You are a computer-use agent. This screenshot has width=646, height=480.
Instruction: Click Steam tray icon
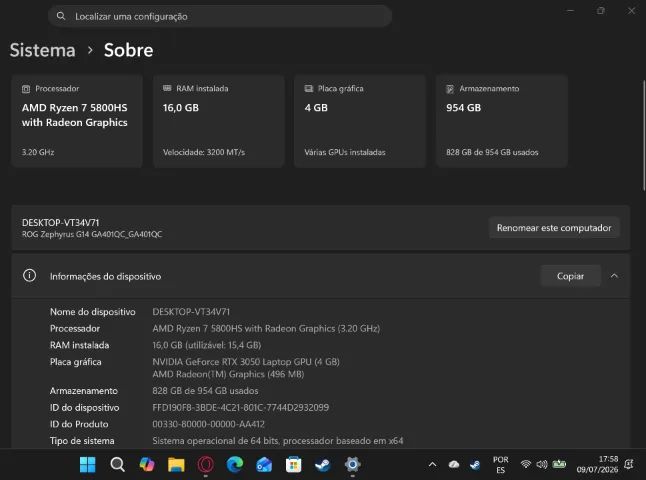(475, 465)
